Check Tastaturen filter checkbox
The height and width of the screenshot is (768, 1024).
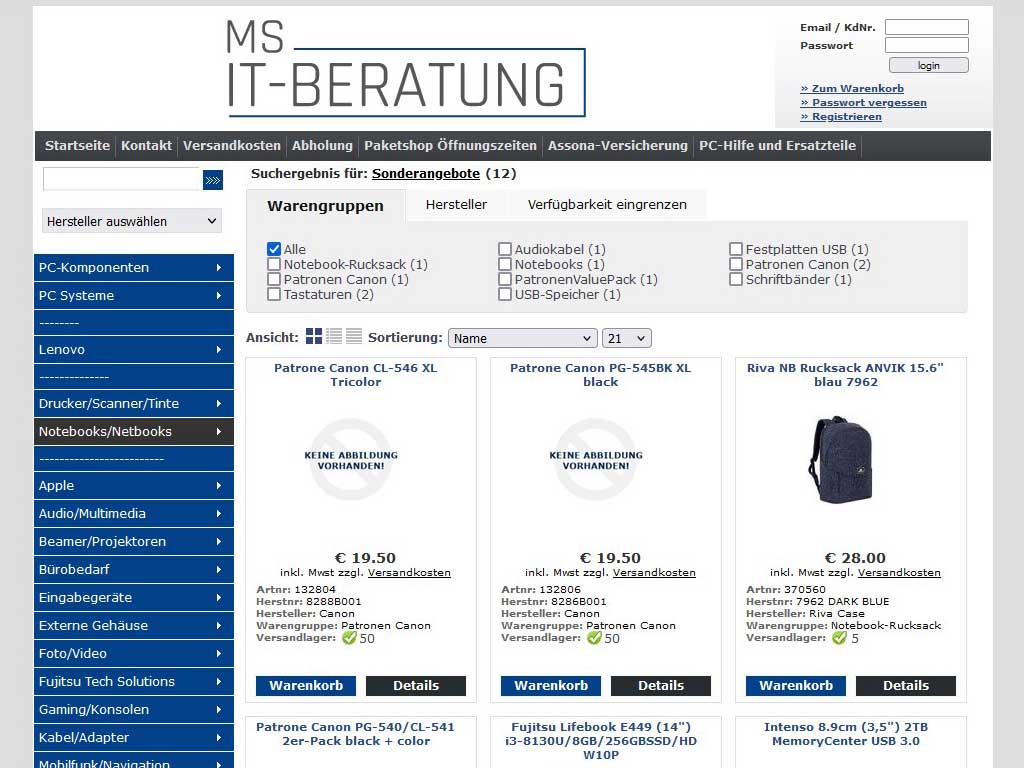tap(274, 294)
